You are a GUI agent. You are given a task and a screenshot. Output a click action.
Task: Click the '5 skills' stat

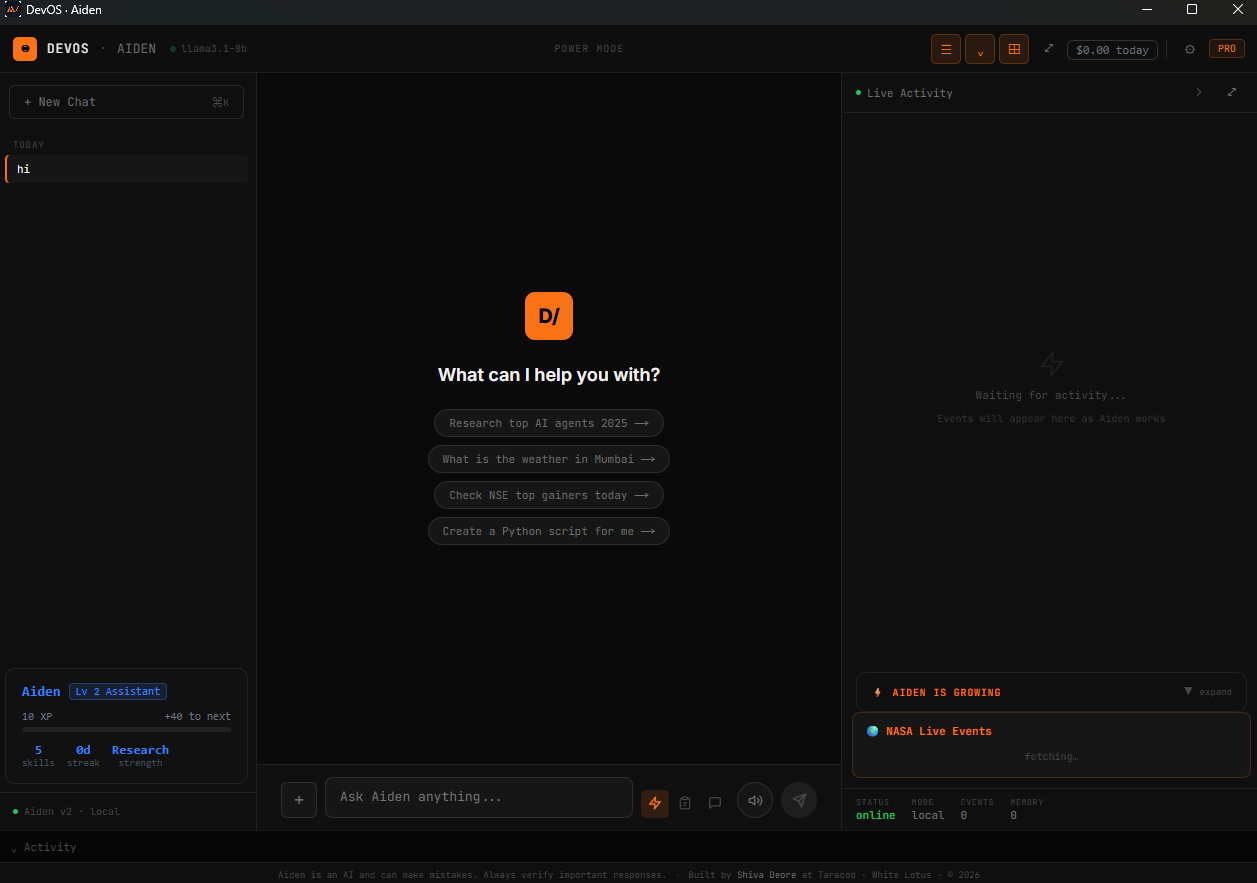coord(38,756)
